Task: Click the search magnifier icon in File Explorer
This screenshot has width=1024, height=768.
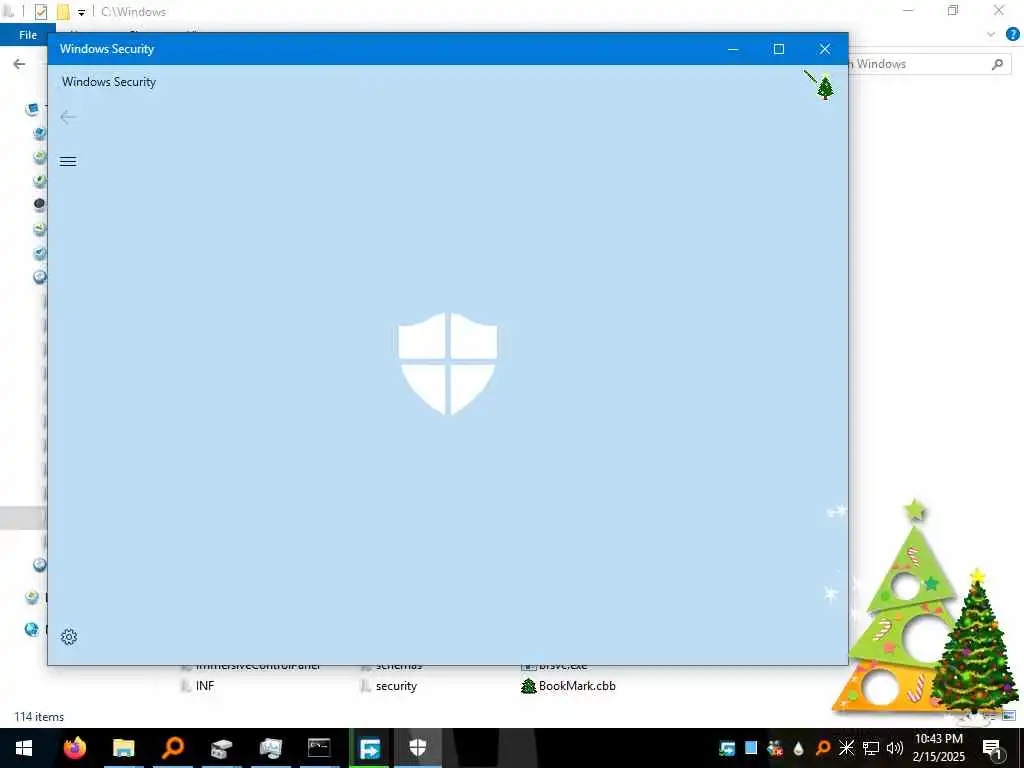Action: click(x=997, y=64)
